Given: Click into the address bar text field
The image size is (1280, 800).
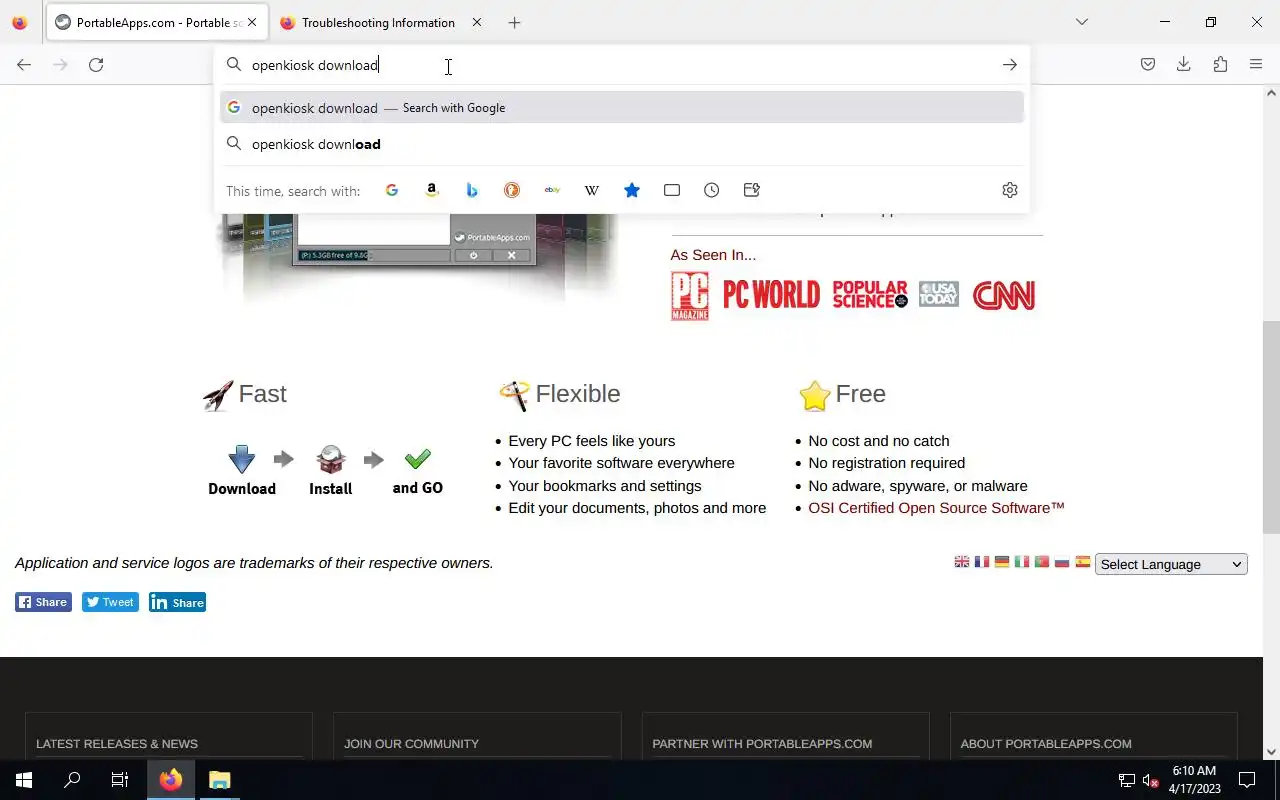Looking at the screenshot, I should pyautogui.click(x=620, y=65).
